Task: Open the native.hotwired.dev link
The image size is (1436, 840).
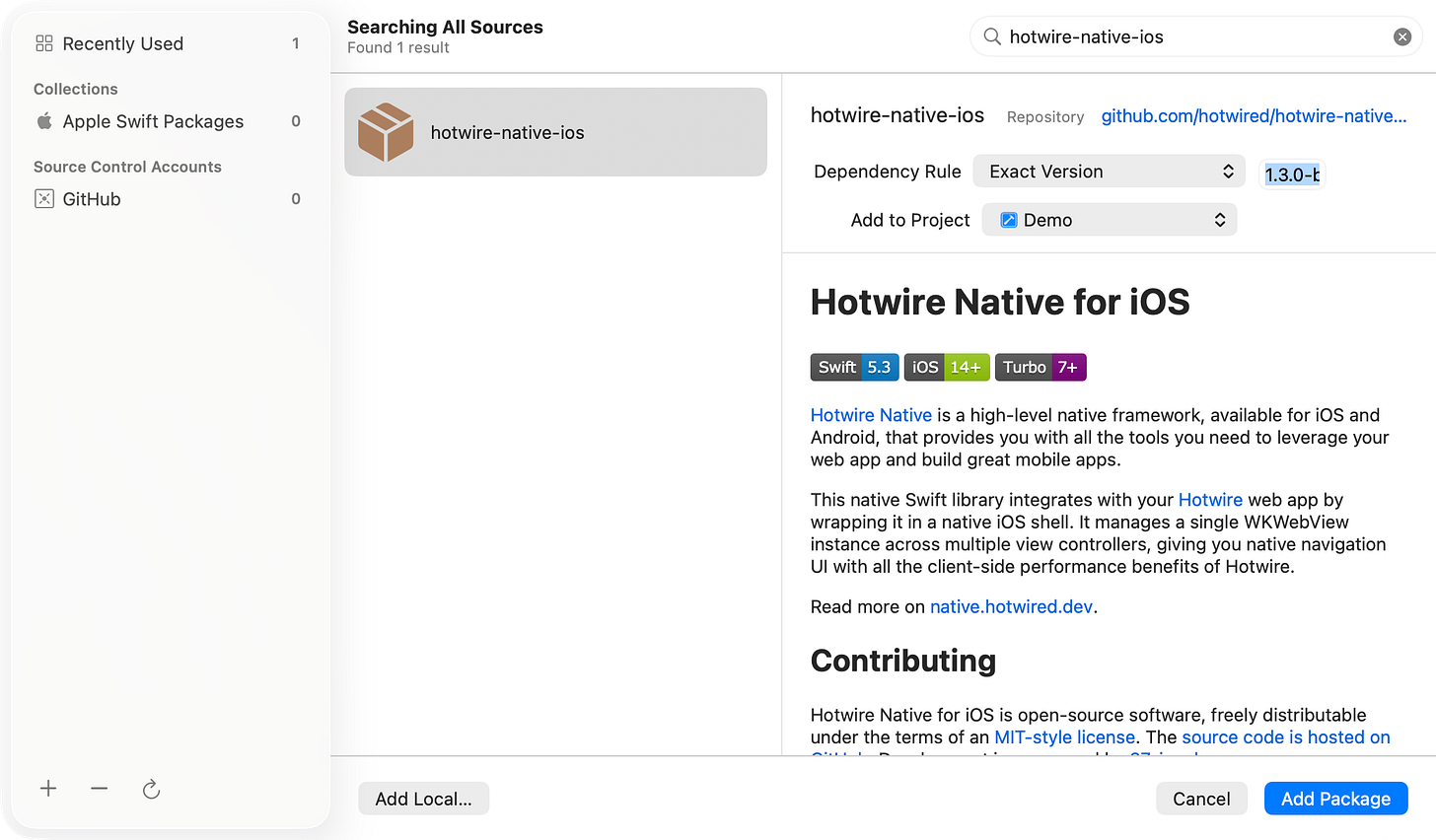Action: (1011, 606)
